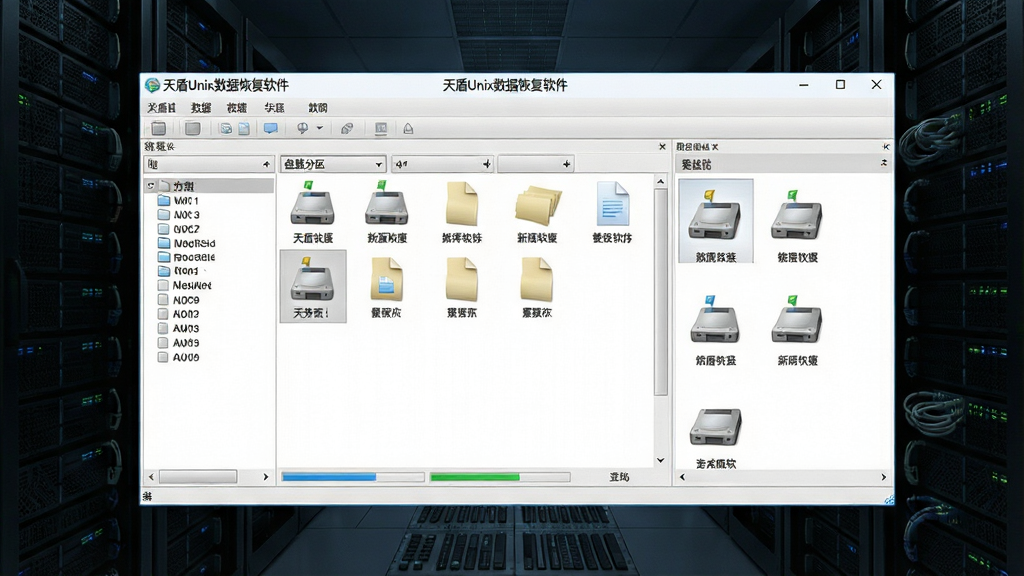Select the blue-flag drive in the right panel

point(715,319)
